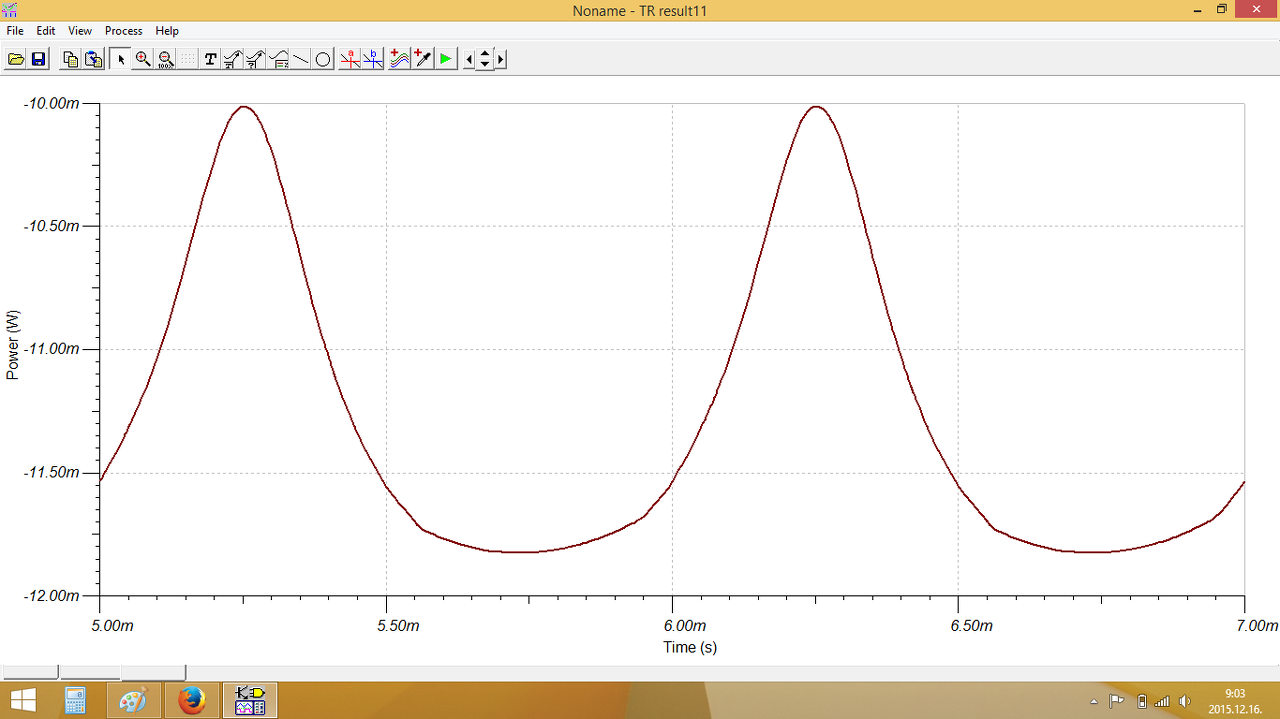Image resolution: width=1280 pixels, height=719 pixels.
Task: Paste from clipboard toolbar icon
Action: (x=93, y=59)
